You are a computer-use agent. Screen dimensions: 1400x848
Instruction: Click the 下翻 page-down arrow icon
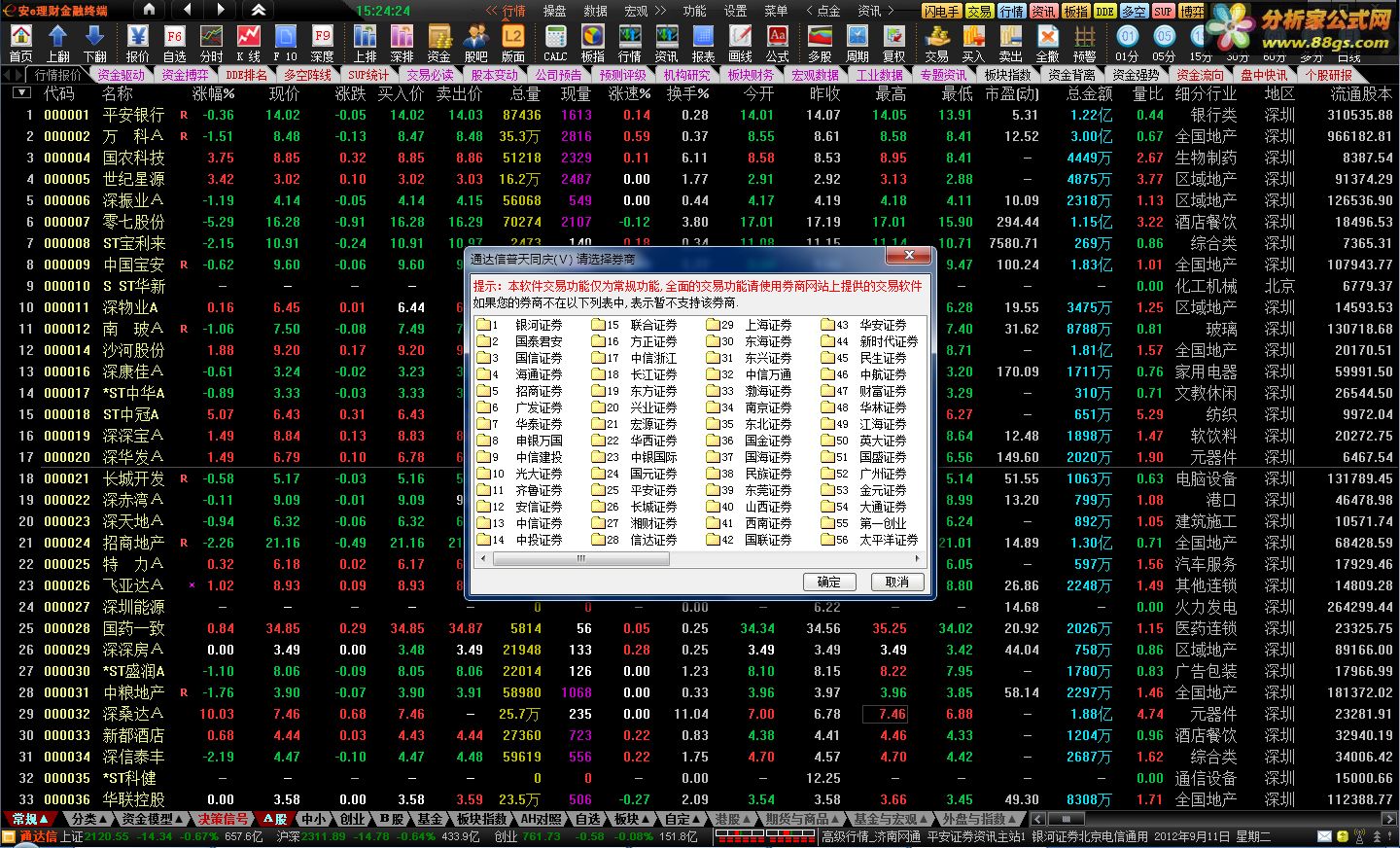tap(95, 44)
